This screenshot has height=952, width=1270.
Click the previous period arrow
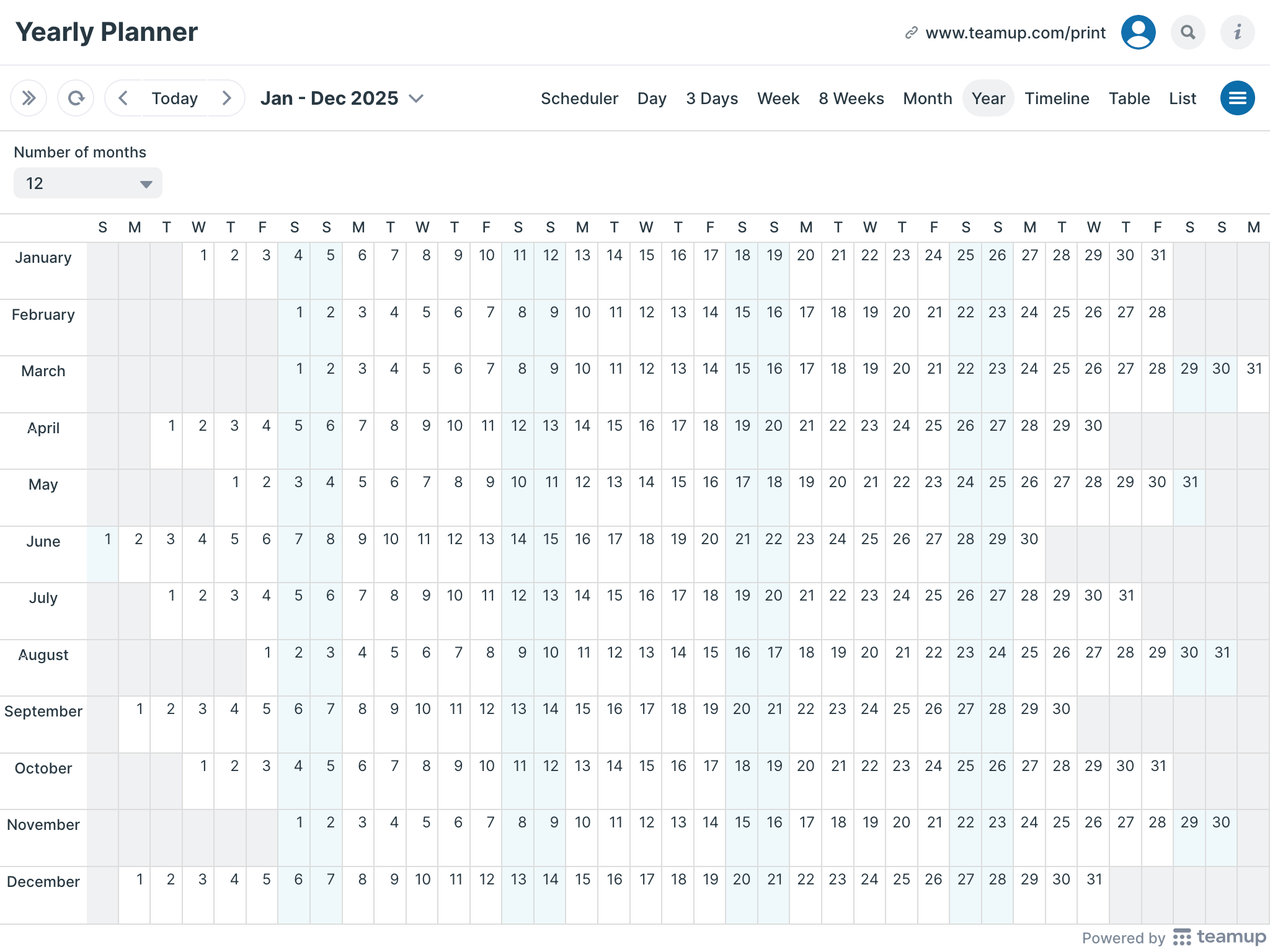click(123, 98)
